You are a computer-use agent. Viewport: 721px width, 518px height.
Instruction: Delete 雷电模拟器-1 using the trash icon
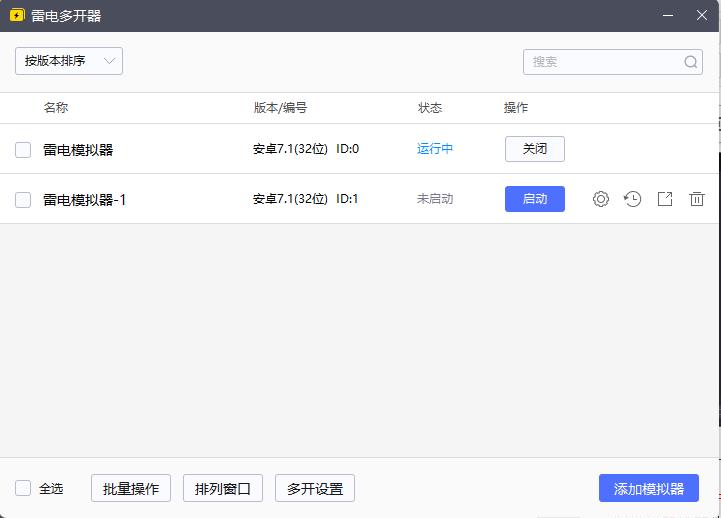697,199
